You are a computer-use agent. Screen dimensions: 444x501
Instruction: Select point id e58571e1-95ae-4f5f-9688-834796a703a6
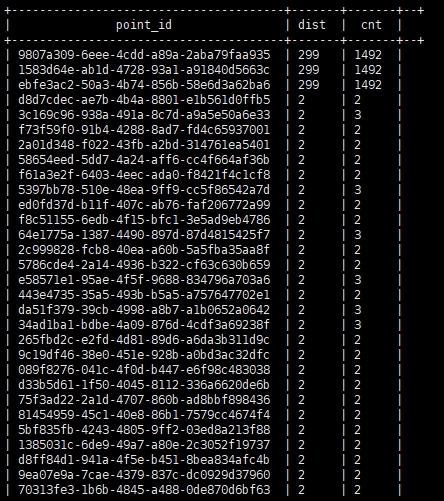144,280
